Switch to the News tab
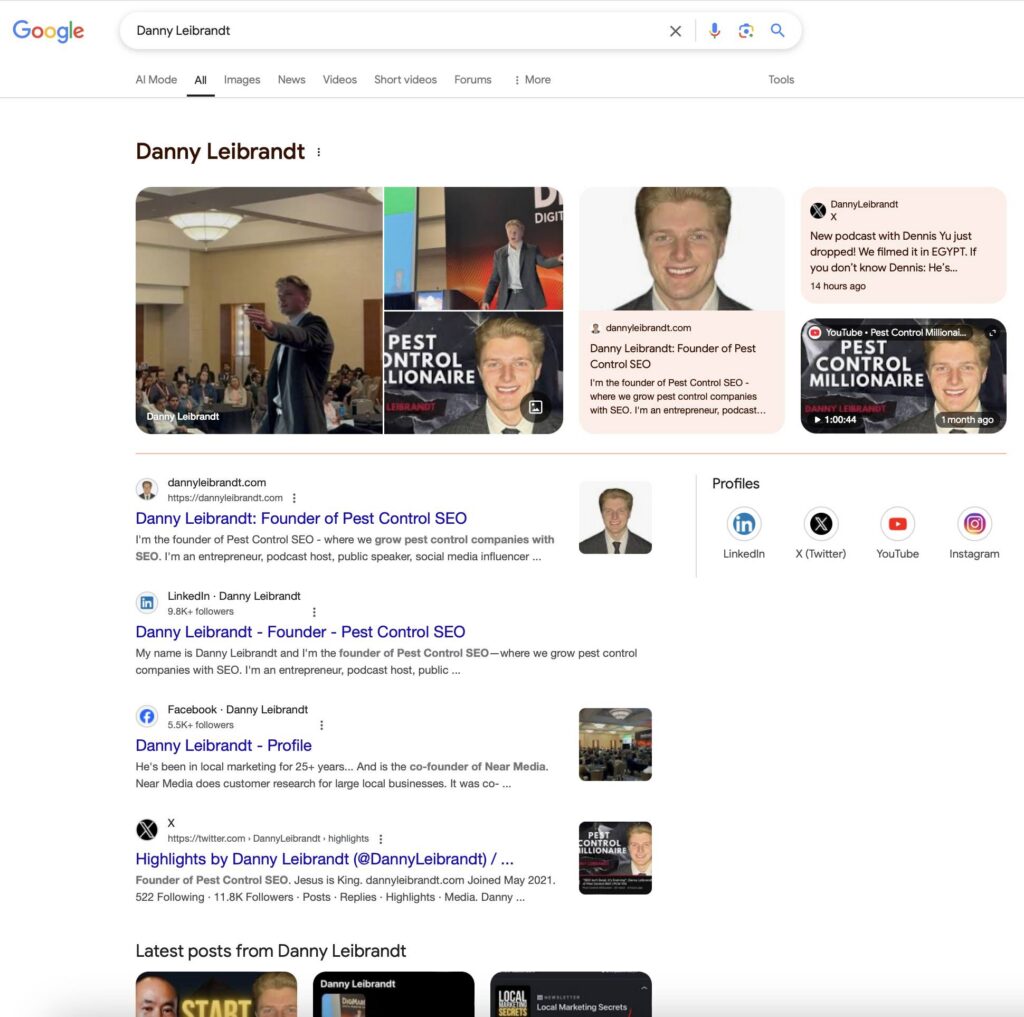 click(291, 80)
